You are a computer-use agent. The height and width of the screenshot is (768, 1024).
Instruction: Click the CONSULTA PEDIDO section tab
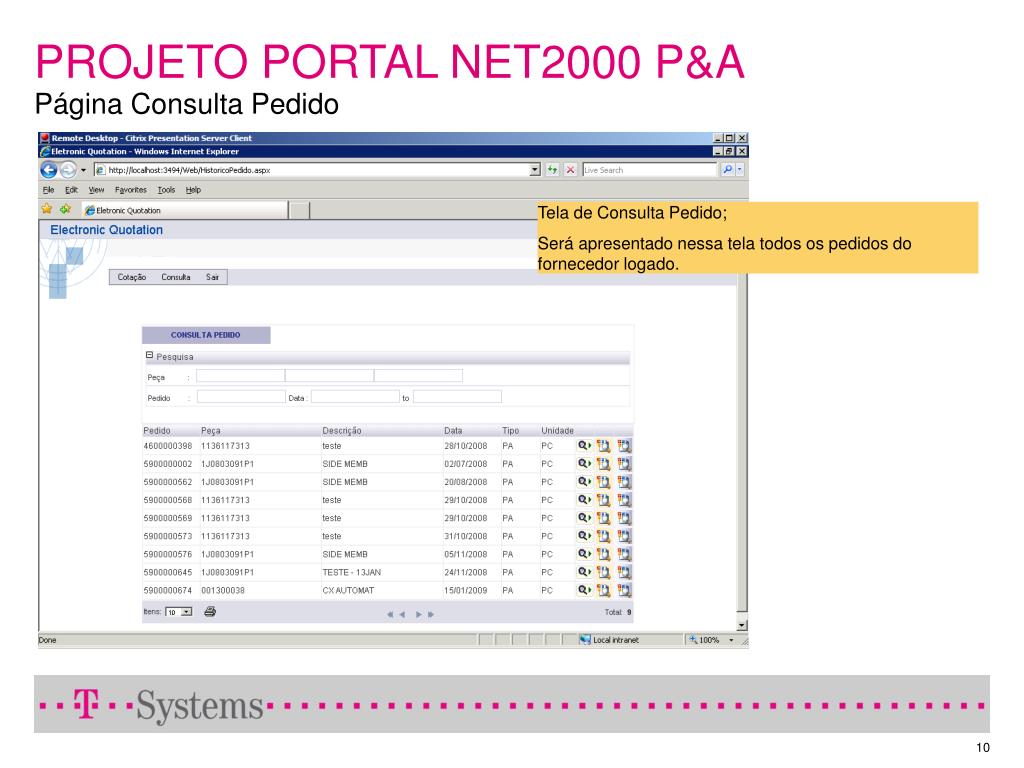click(206, 335)
